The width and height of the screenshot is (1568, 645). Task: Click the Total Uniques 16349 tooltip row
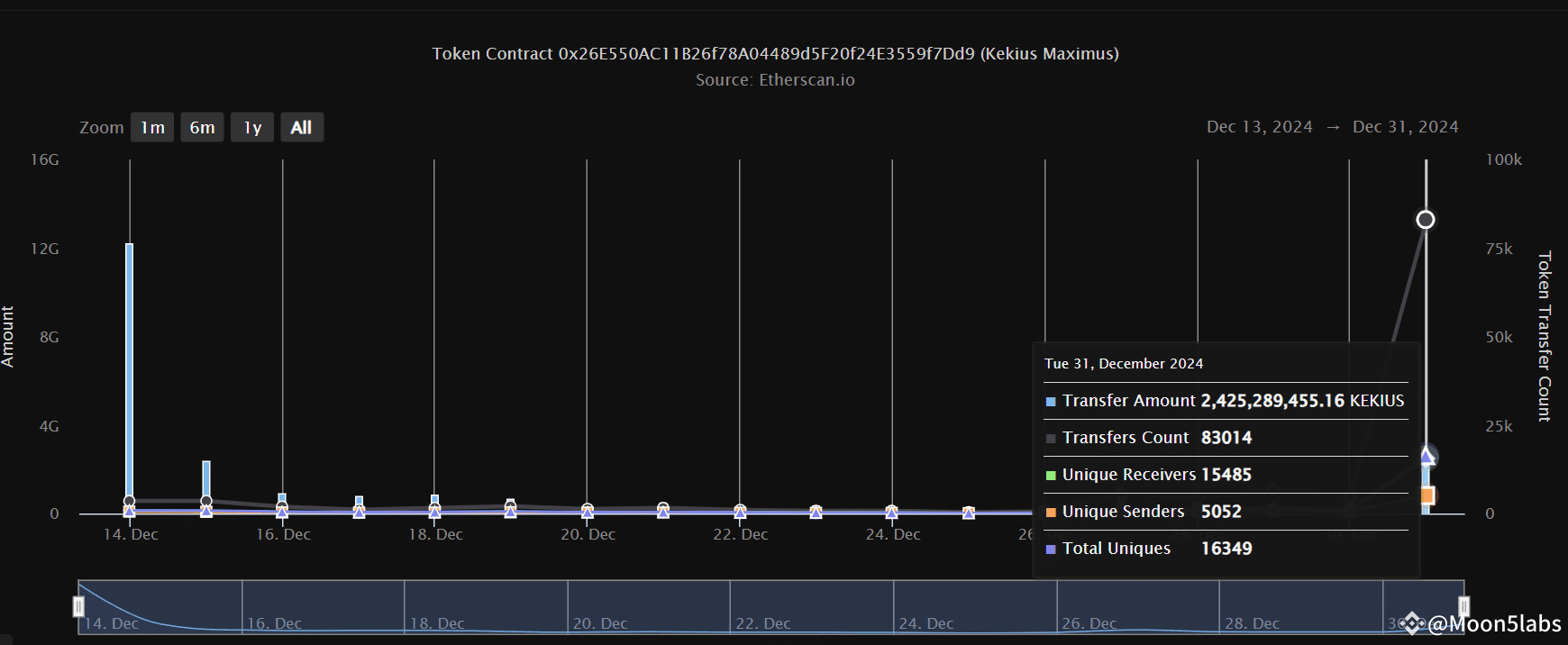[1226, 549]
